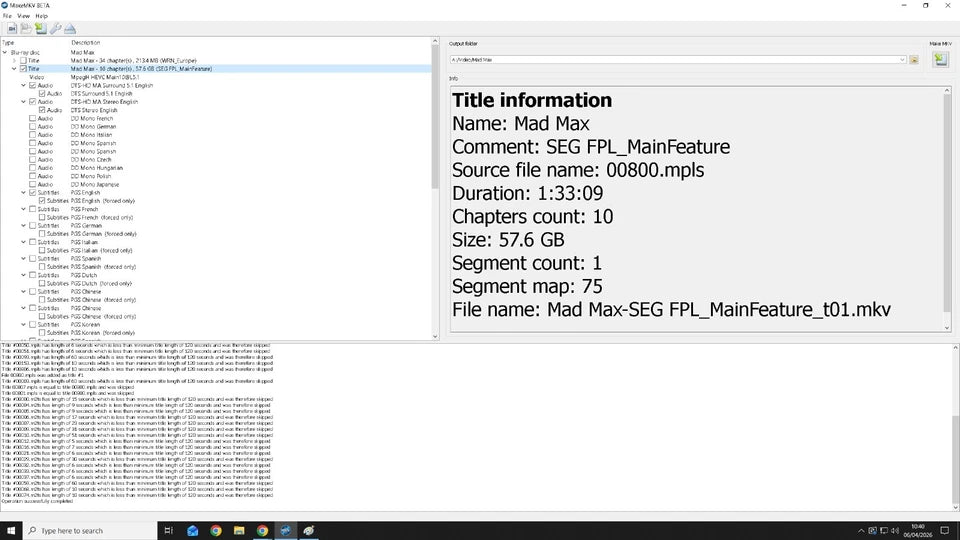Check PGS German forced only subtitles
This screenshot has height=540, width=960.
click(42, 234)
